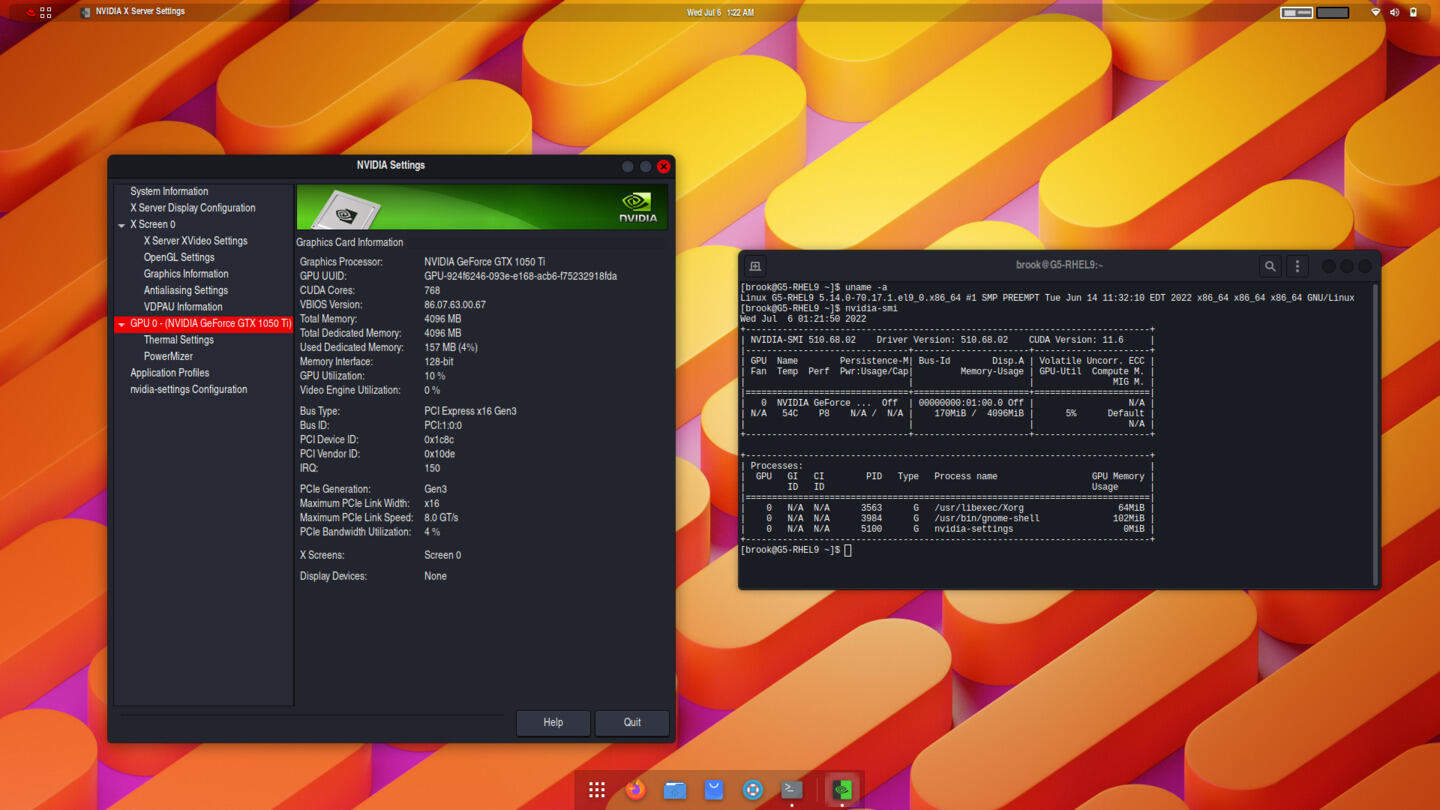
Task: Open the volume speaker indicator
Action: [x=1395, y=12]
